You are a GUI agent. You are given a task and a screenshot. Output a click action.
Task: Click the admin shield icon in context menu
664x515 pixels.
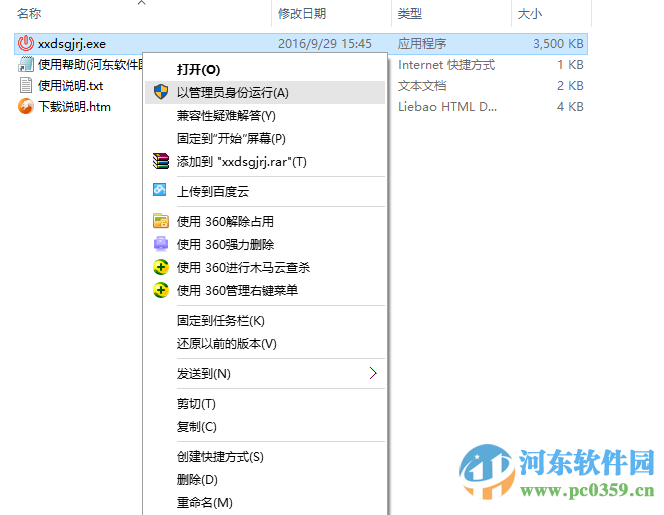coord(161,91)
